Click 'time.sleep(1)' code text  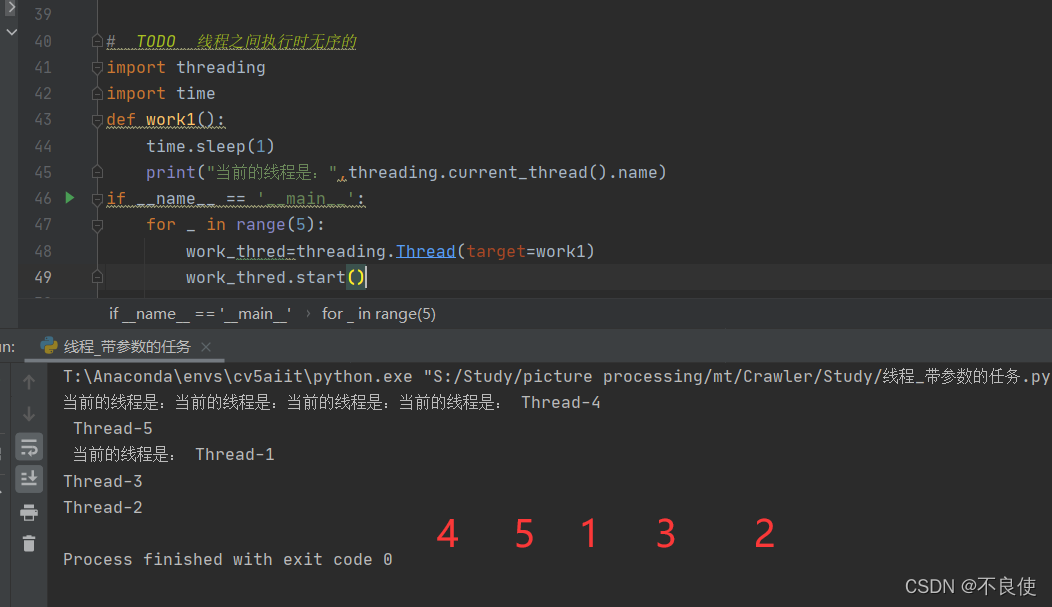point(211,146)
